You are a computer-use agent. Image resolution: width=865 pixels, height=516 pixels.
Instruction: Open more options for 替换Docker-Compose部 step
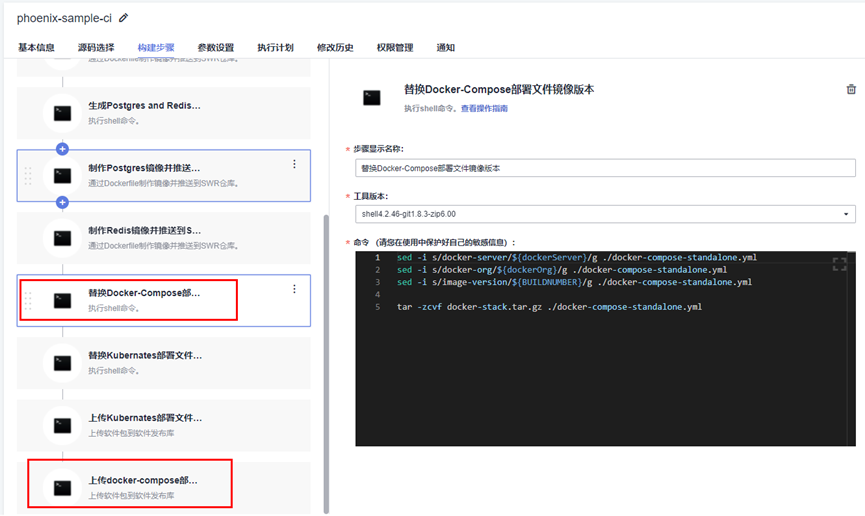coord(294,289)
